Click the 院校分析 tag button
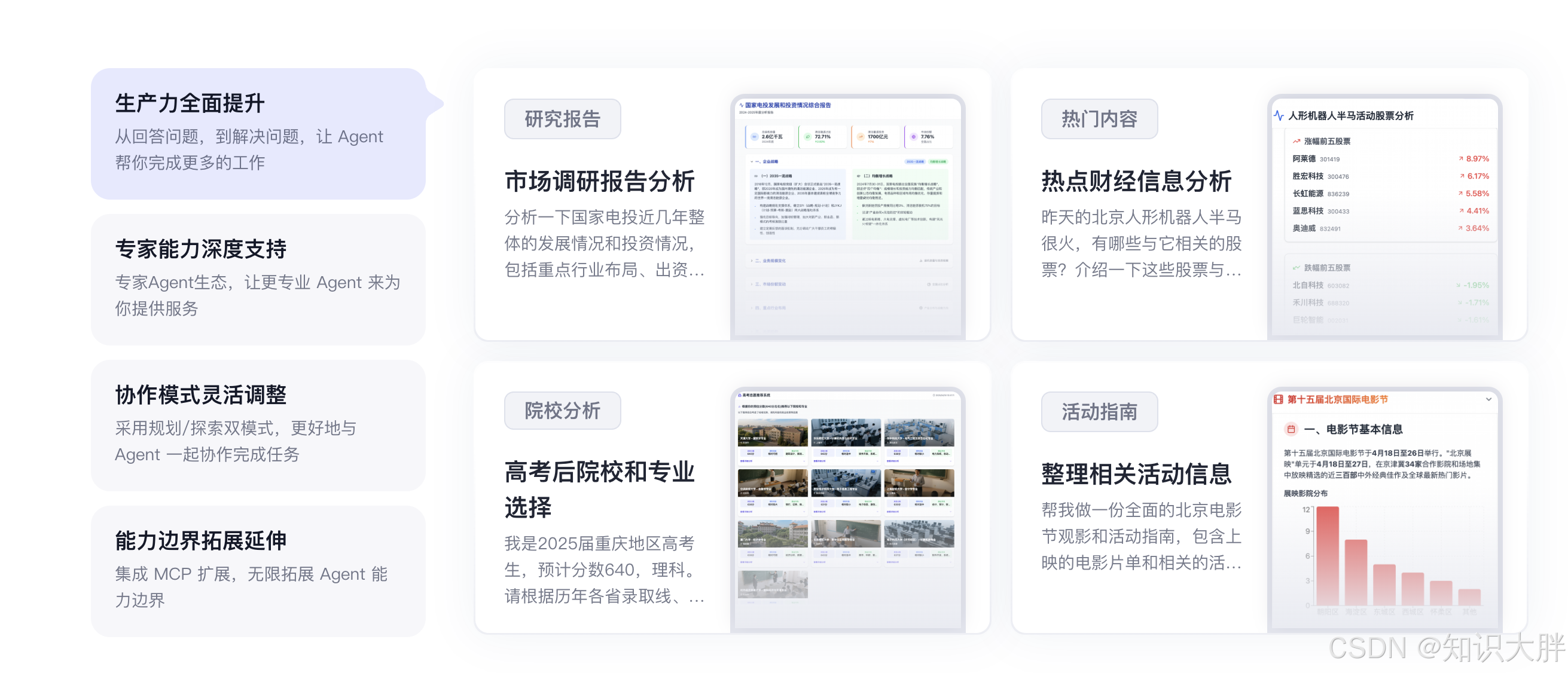1568x673 pixels. pyautogui.click(x=562, y=411)
